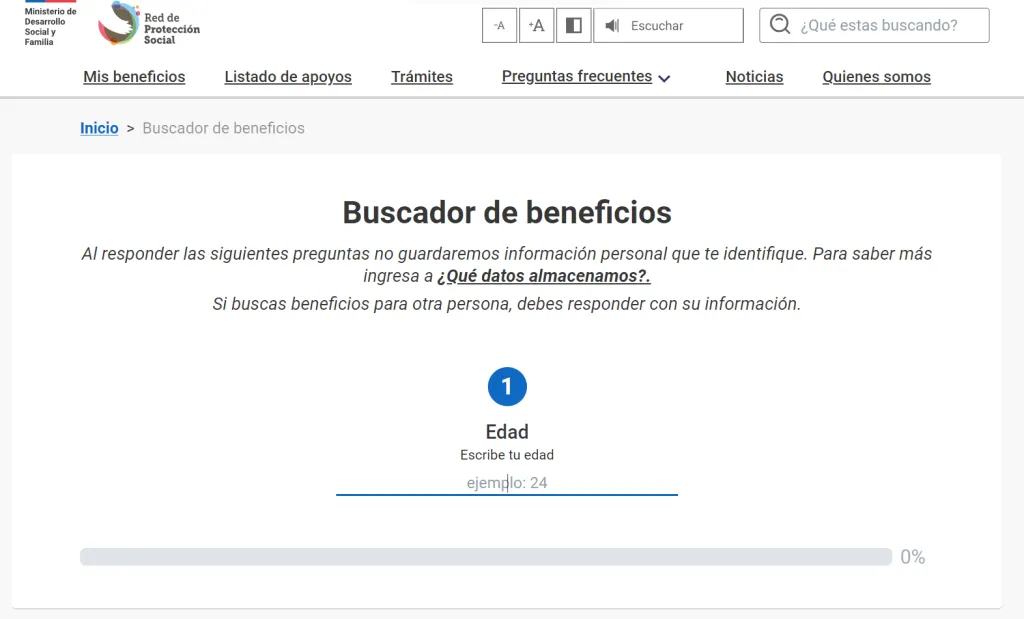Return to Inicio via the breadcrumb

pyautogui.click(x=98, y=128)
